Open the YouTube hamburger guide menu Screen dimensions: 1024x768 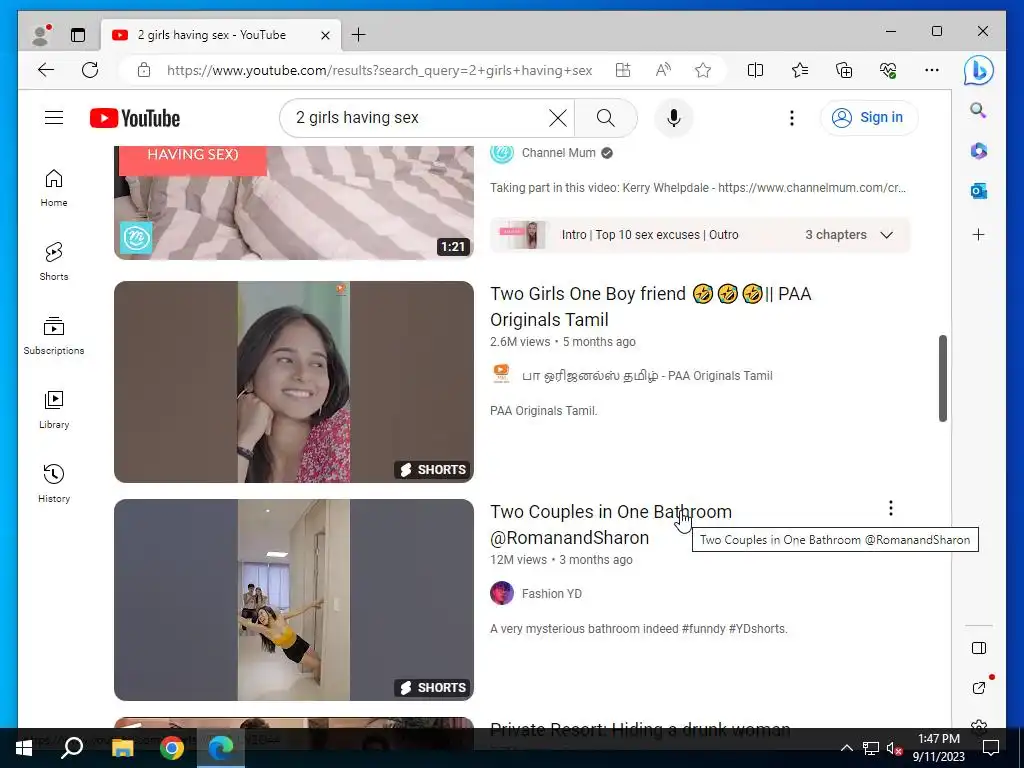(x=54, y=118)
